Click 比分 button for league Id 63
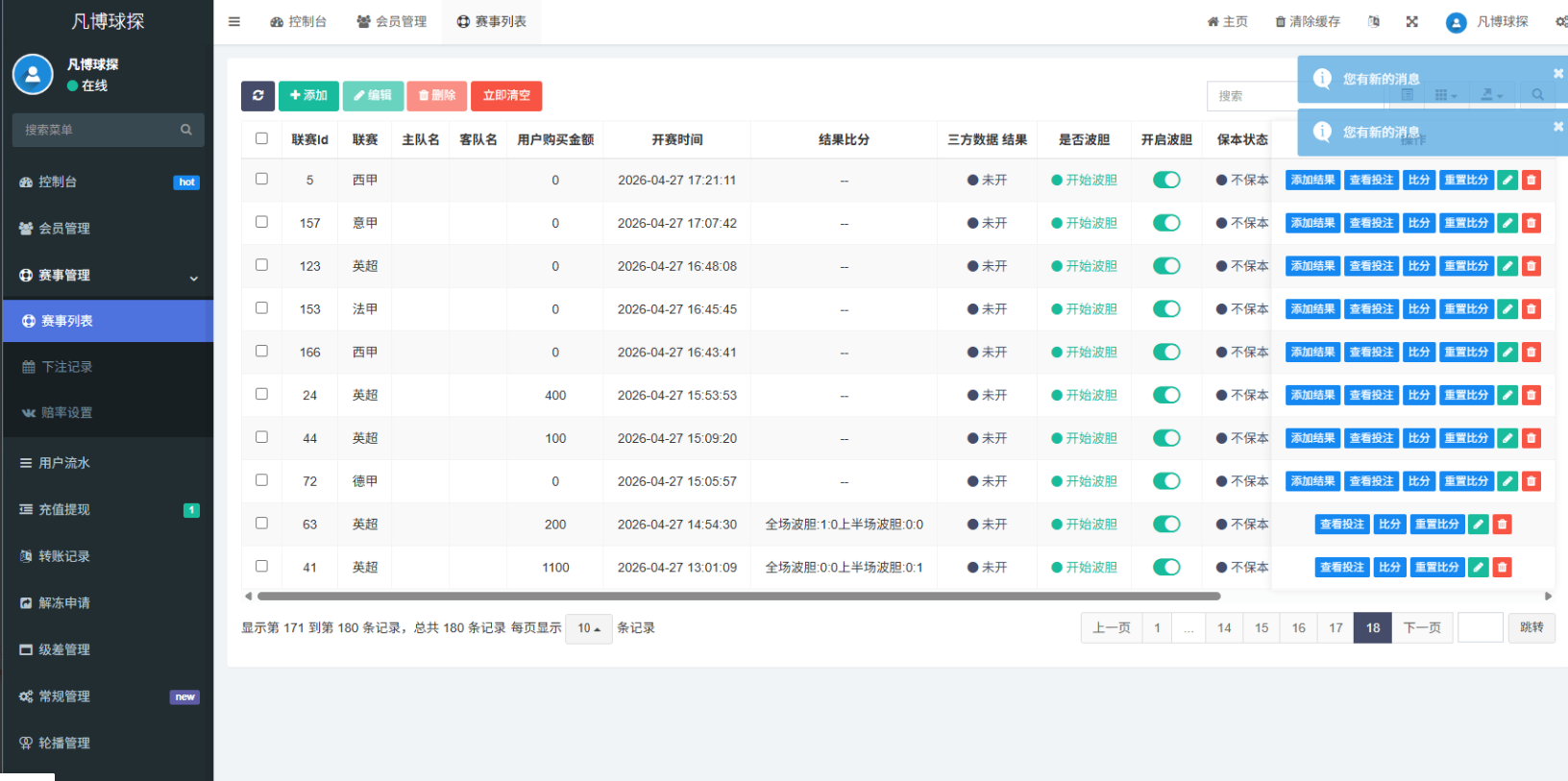 pyautogui.click(x=1389, y=525)
